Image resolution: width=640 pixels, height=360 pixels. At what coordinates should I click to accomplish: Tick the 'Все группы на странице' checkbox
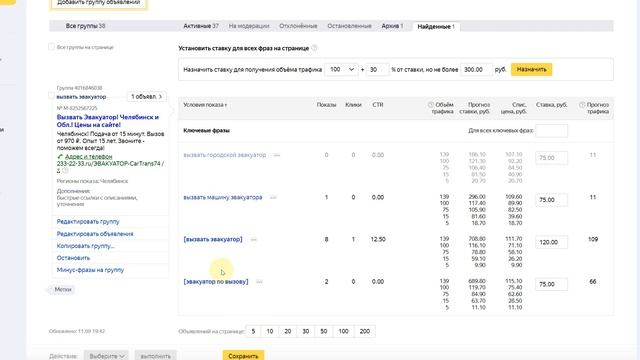pyautogui.click(x=51, y=47)
